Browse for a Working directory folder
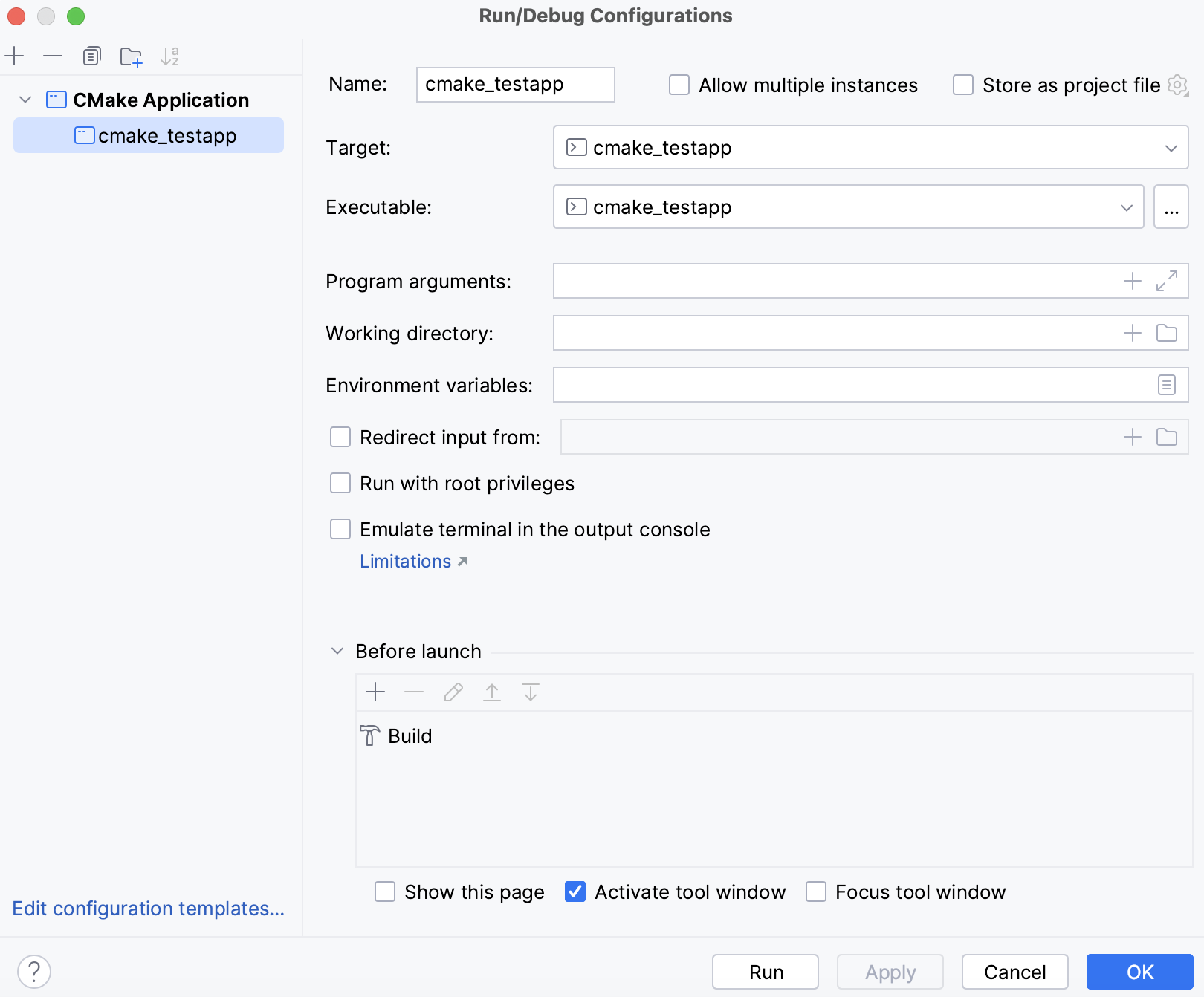This screenshot has width=1204, height=997. [1165, 333]
